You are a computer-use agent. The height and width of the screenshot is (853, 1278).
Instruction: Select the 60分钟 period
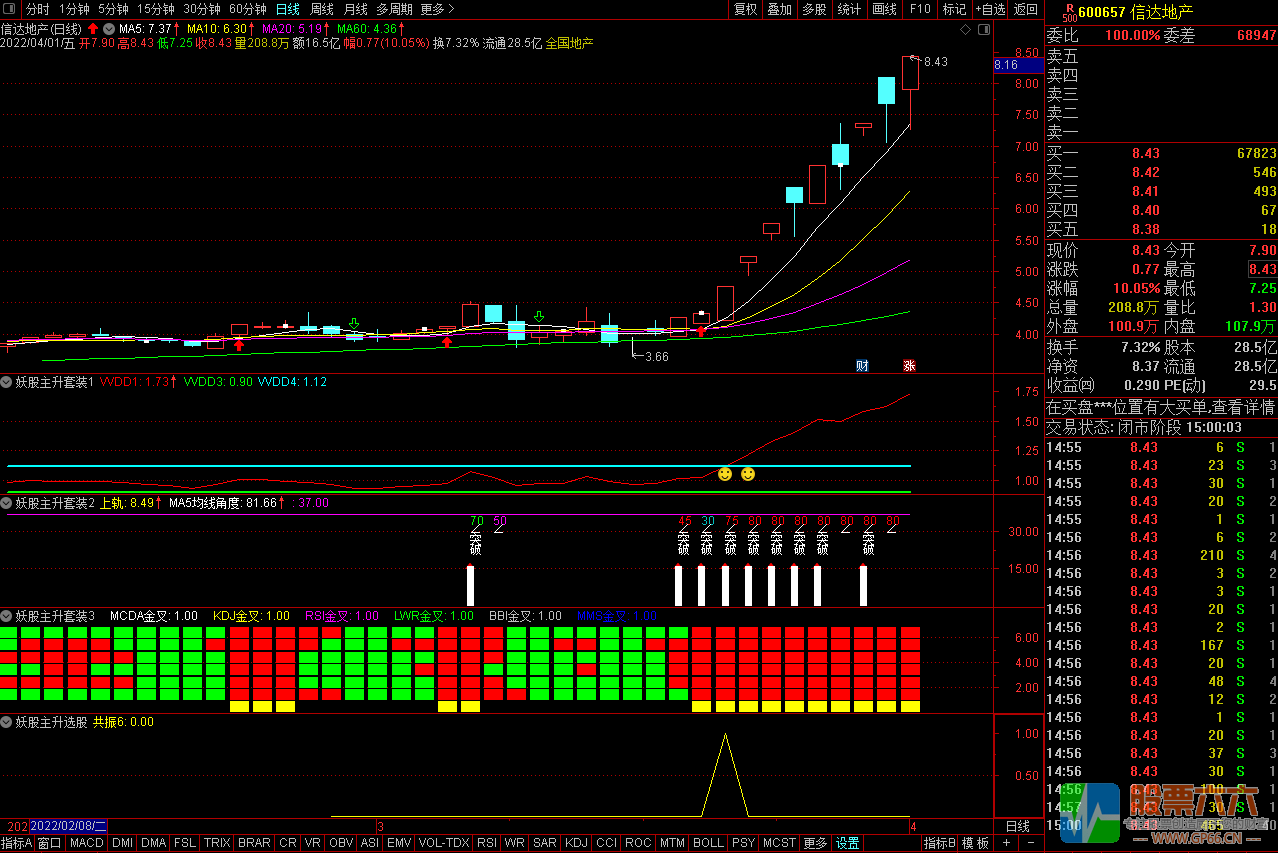[248, 9]
